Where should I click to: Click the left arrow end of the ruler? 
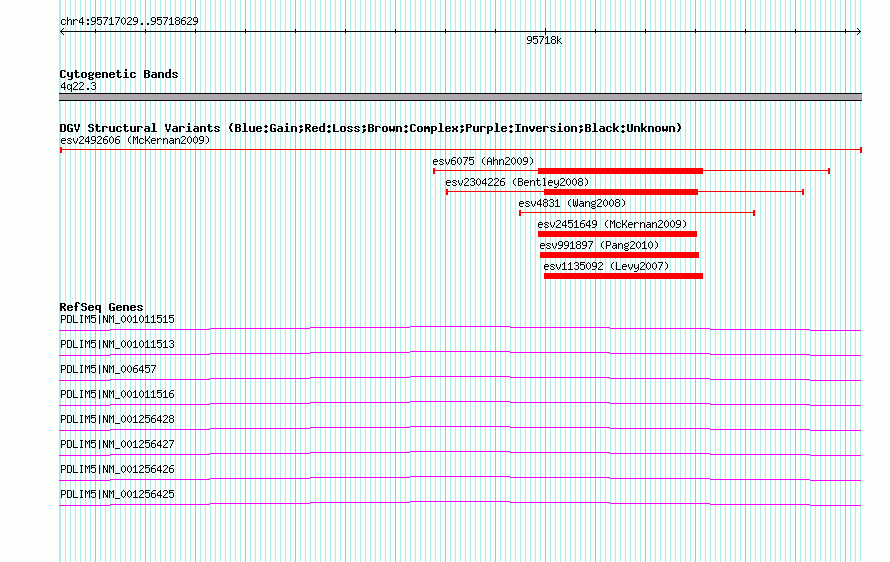pos(62,32)
